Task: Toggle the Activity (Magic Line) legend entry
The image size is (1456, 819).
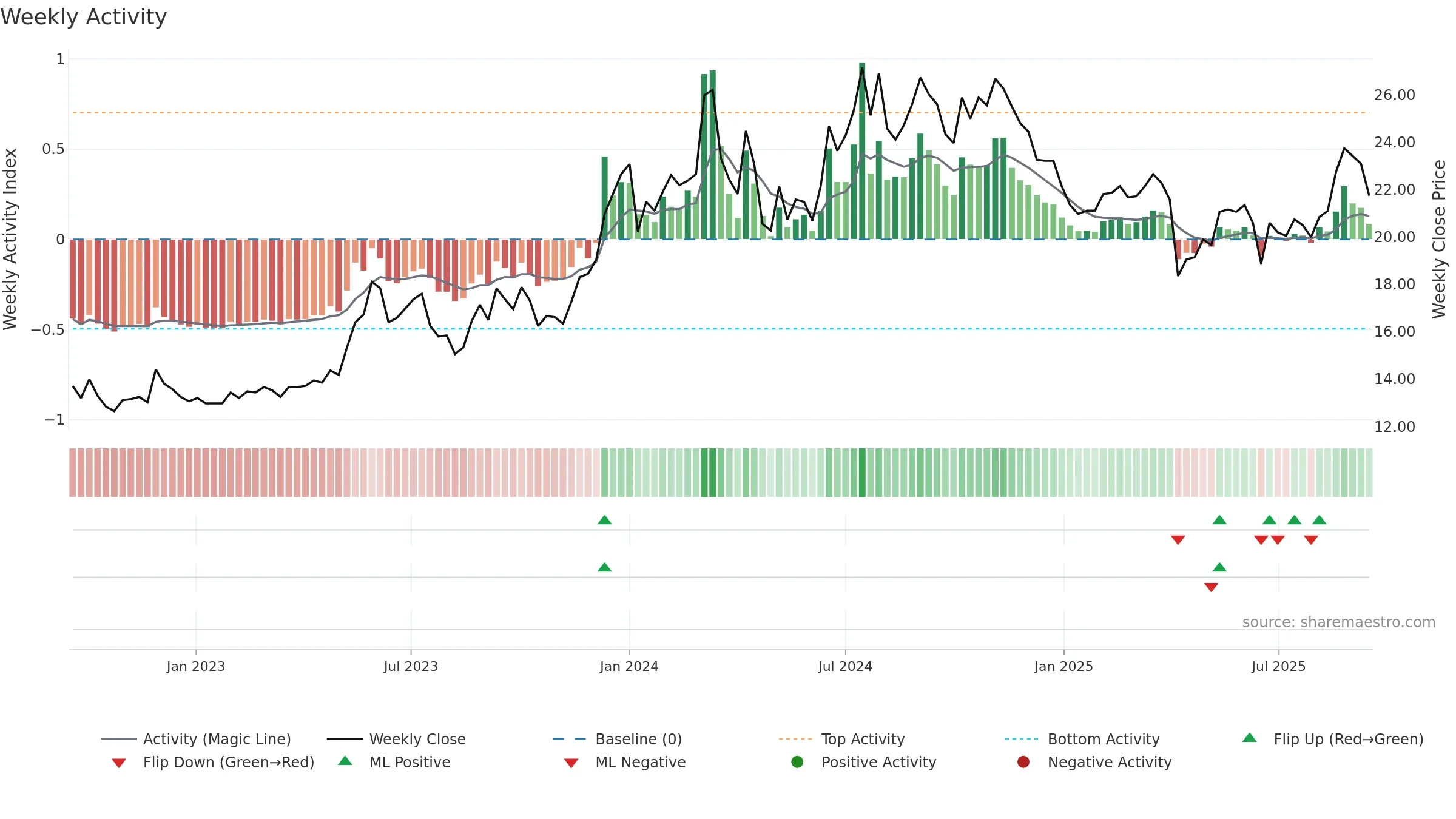Action: click(x=196, y=739)
